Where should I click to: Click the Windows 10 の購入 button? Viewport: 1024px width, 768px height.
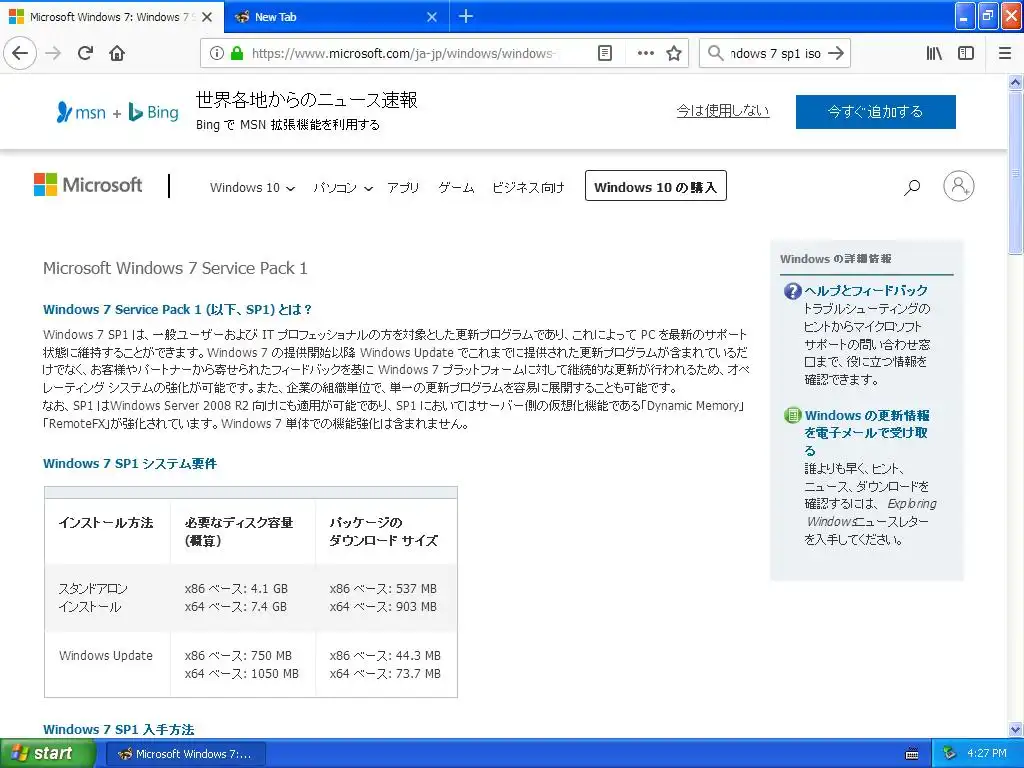coord(656,186)
